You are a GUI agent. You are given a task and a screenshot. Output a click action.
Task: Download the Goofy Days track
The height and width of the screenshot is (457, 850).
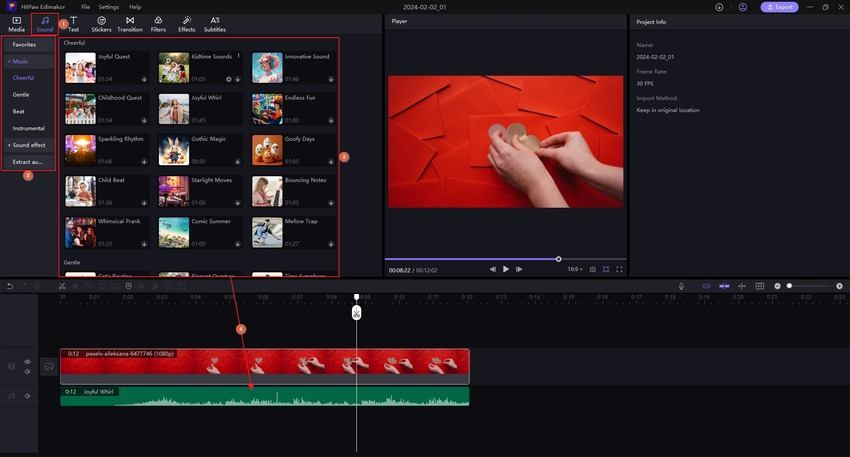coord(331,162)
